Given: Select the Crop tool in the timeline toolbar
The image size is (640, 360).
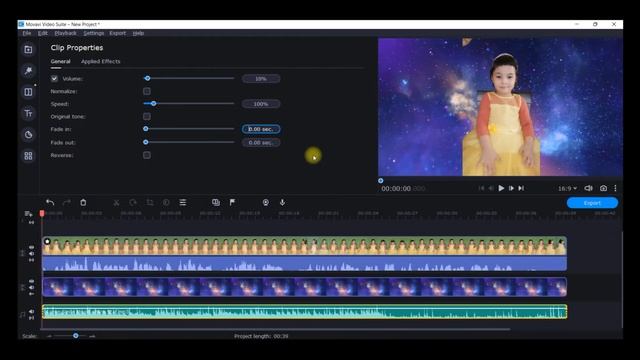Looking at the screenshot, I should pyautogui.click(x=150, y=202).
